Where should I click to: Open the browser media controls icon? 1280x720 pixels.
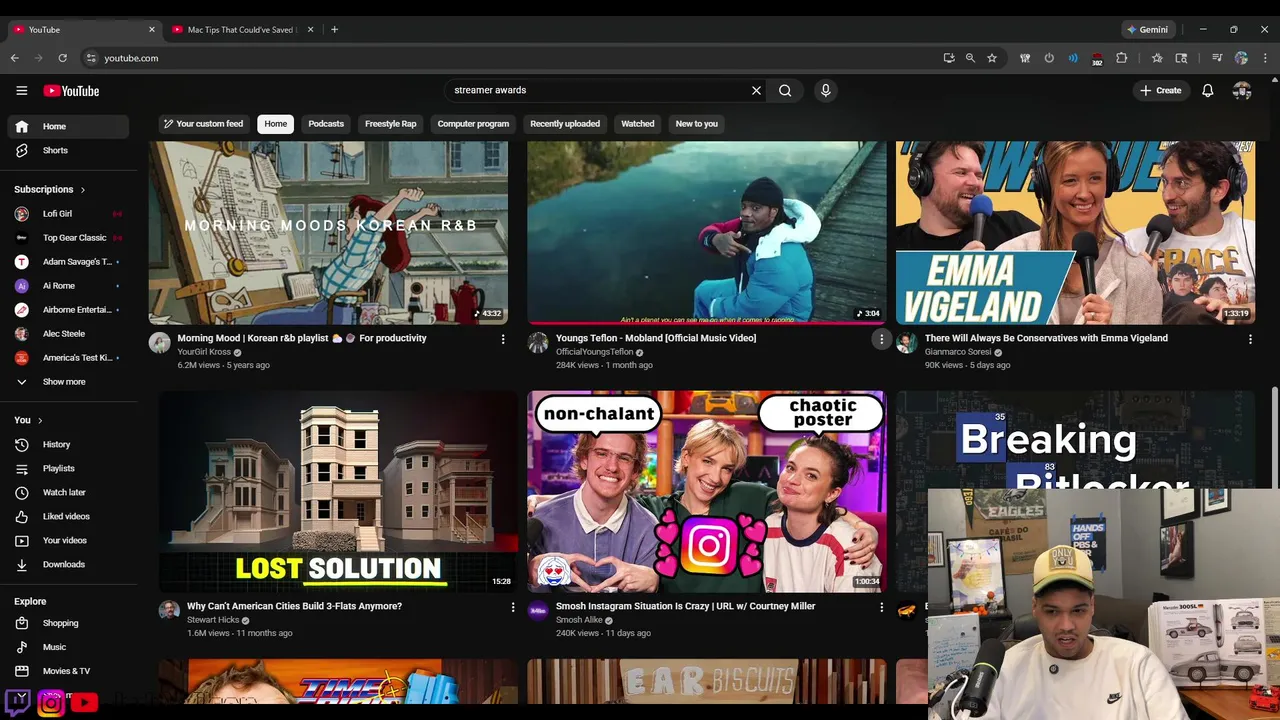click(1217, 58)
